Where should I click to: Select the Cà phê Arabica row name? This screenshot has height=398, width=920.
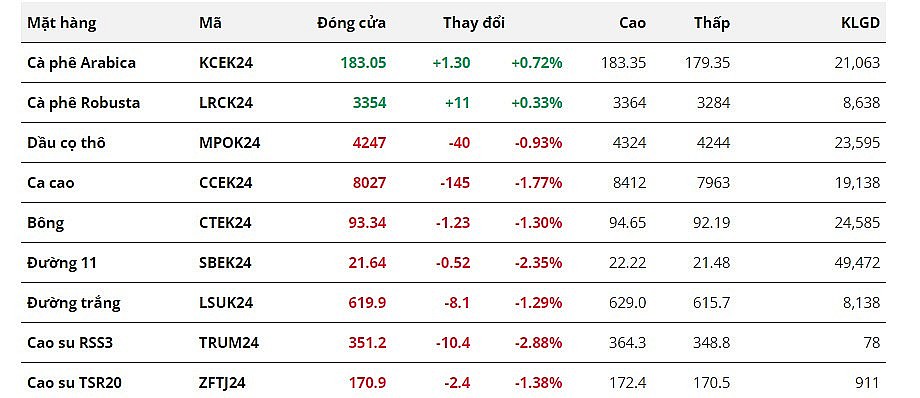click(82, 63)
